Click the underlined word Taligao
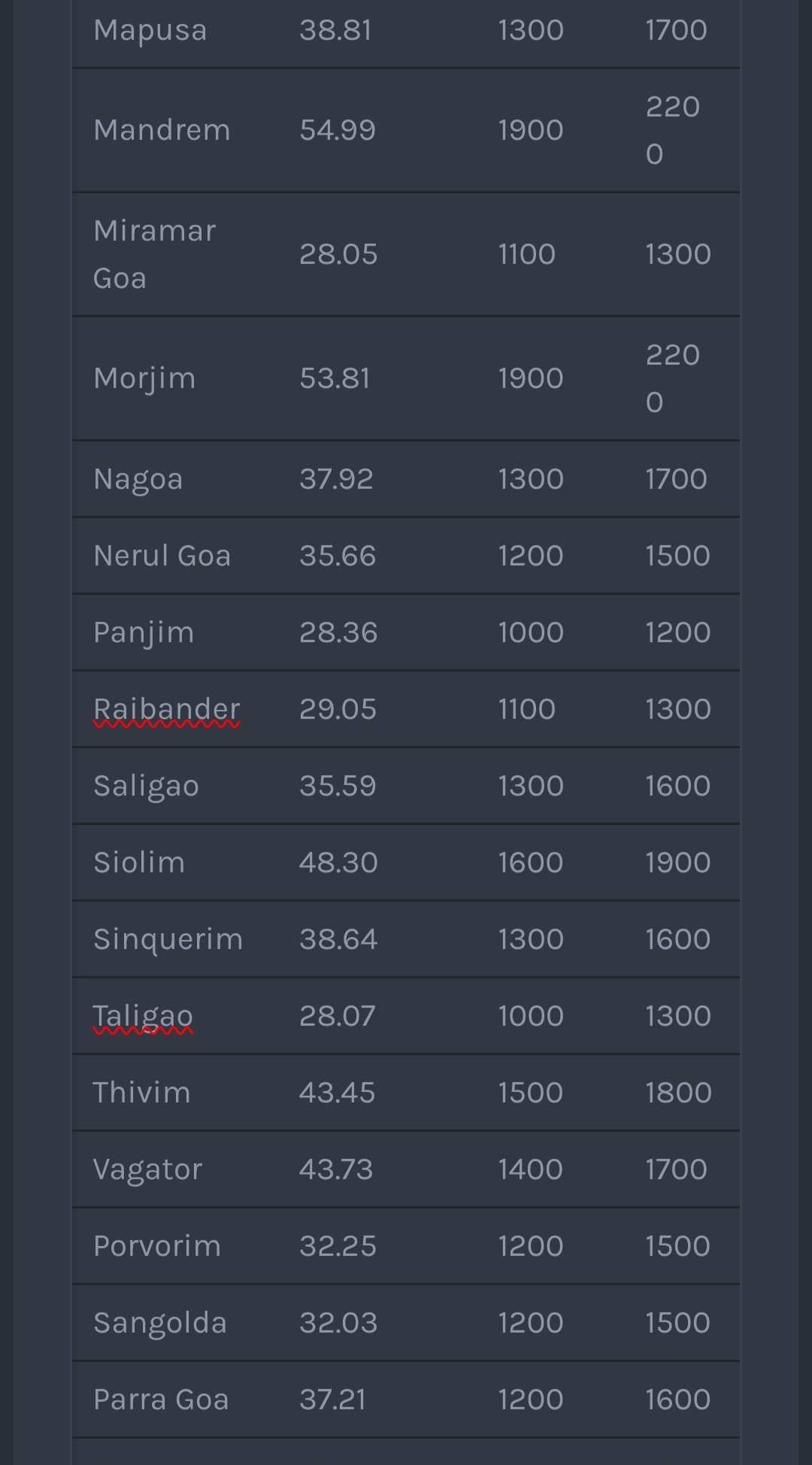Image resolution: width=812 pixels, height=1465 pixels. coord(143,1016)
